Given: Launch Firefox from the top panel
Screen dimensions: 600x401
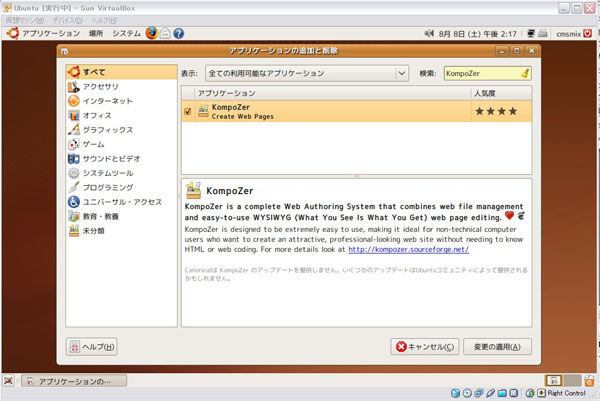Looking at the screenshot, I should coord(152,33).
